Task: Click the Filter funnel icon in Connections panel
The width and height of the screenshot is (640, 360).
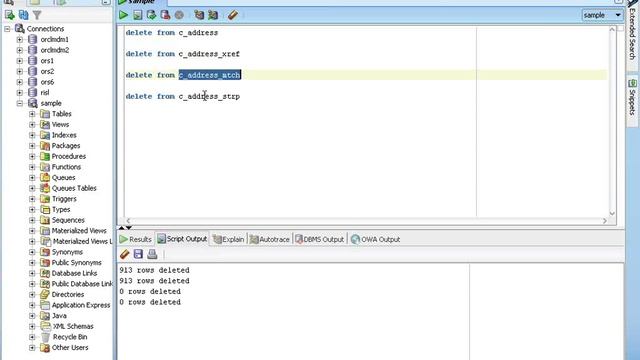Action: click(x=37, y=15)
